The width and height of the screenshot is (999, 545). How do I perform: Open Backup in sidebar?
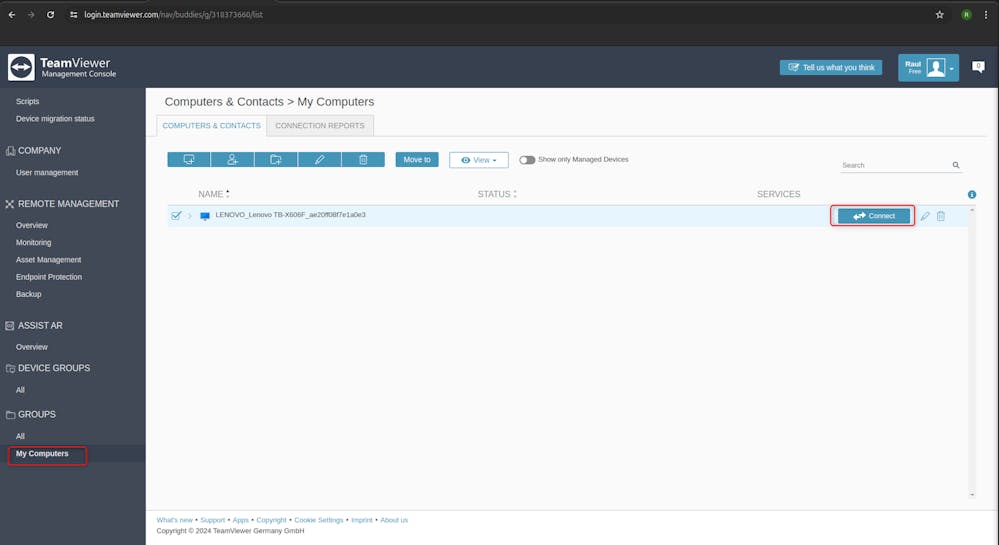(29, 294)
